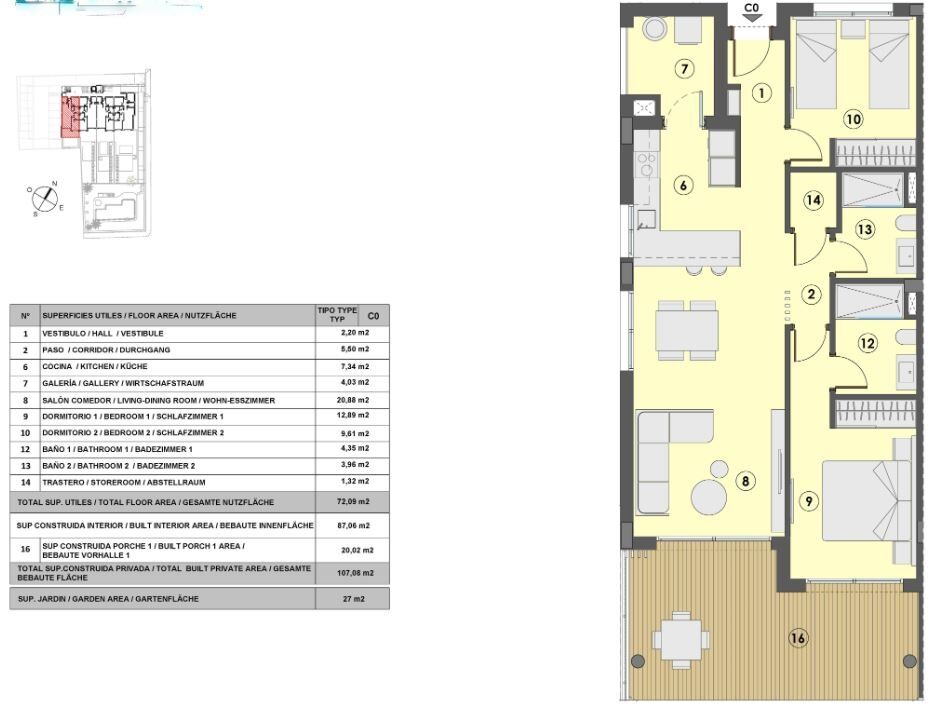Click the '20,02 m2' porch area value
The image size is (929, 717).
pyautogui.click(x=357, y=550)
